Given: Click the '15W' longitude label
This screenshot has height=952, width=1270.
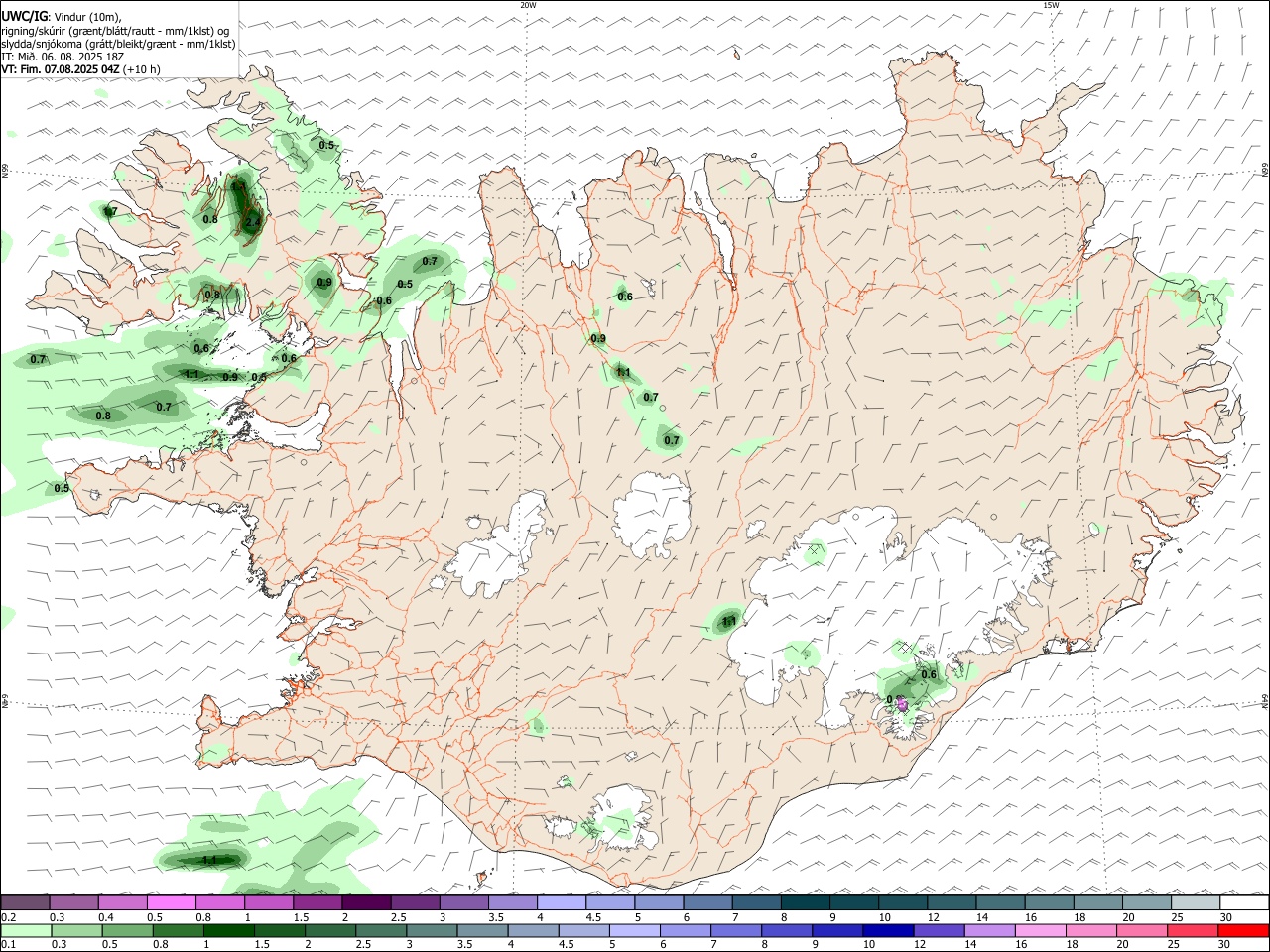Looking at the screenshot, I should point(1052,5).
